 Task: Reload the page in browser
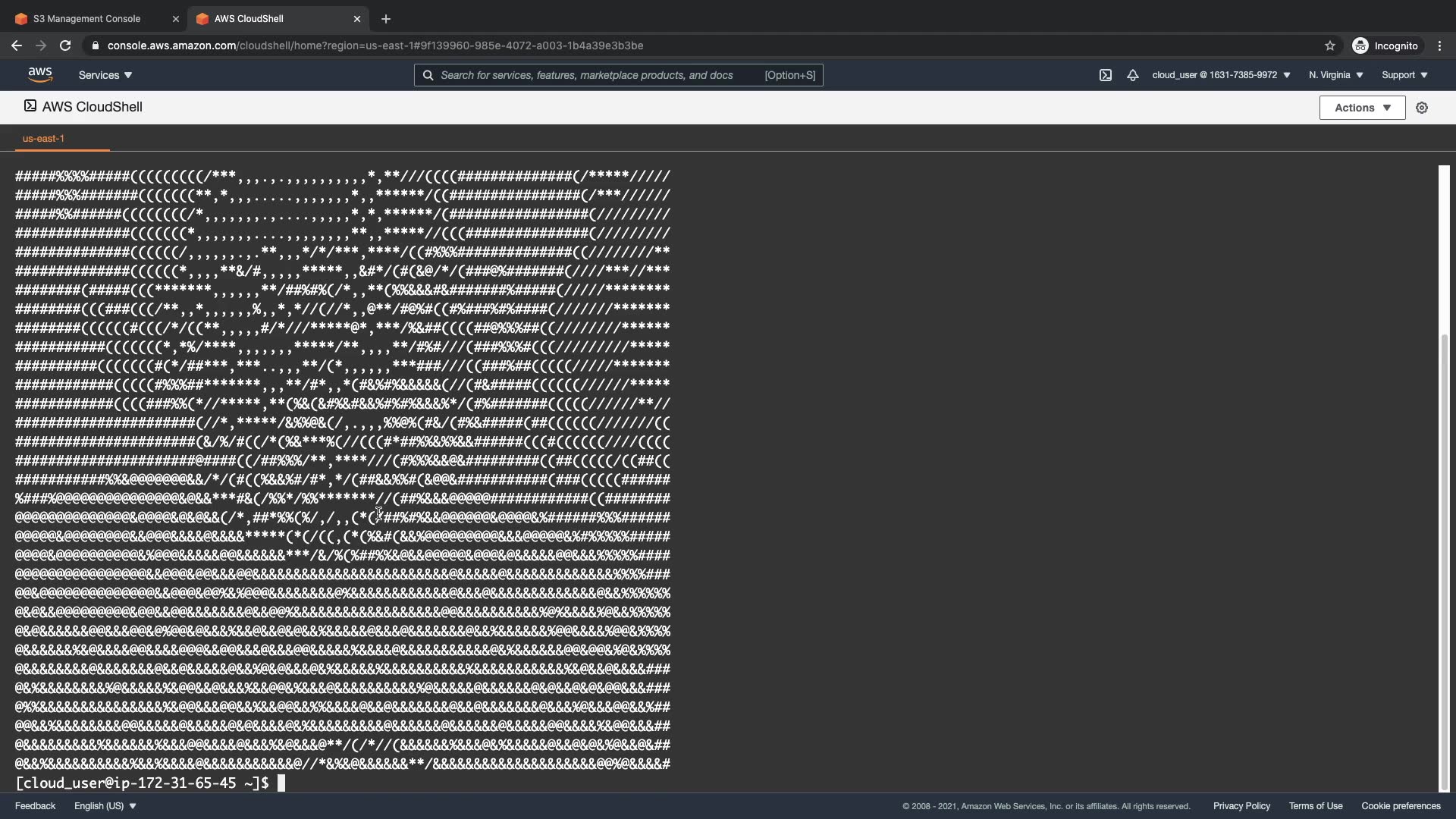[x=65, y=45]
